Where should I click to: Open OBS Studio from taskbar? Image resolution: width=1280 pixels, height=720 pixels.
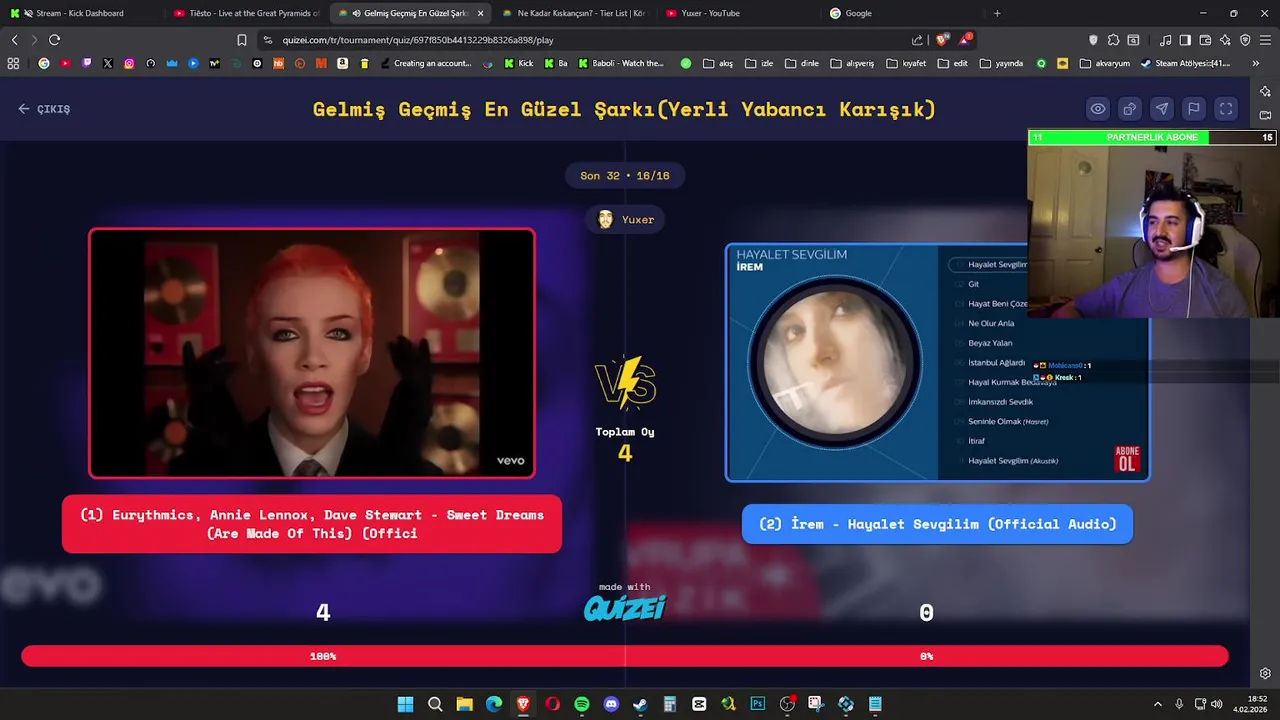787,704
